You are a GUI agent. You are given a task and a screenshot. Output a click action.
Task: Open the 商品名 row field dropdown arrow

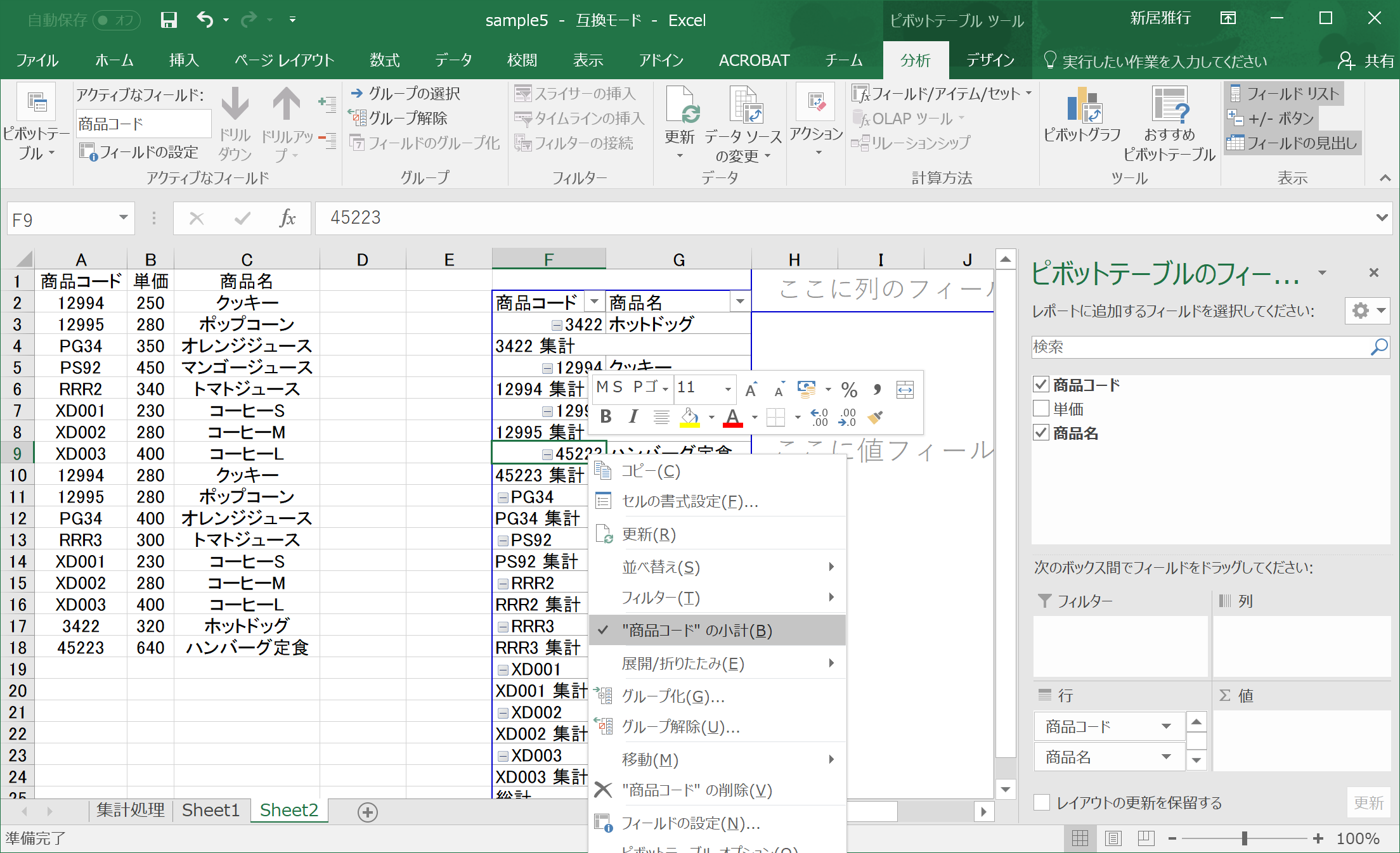pyautogui.click(x=1165, y=757)
